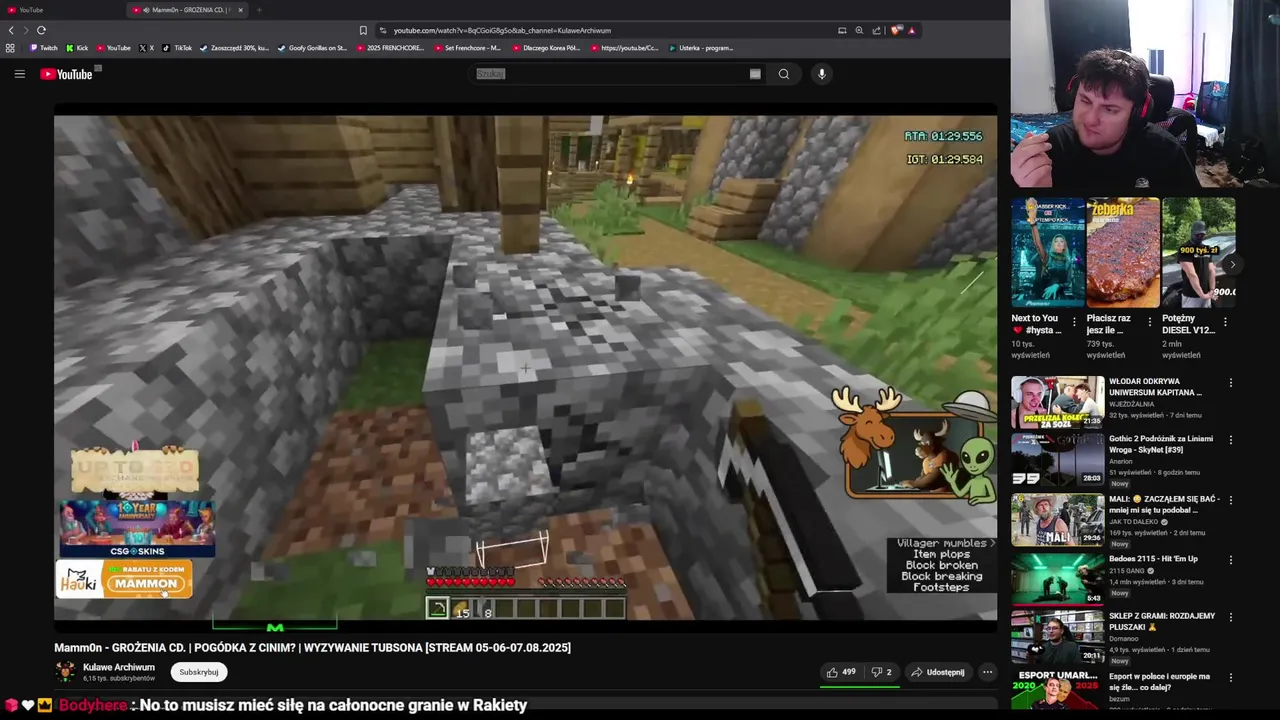The width and height of the screenshot is (1280, 720).
Task: Open the Kick bookmark
Action: [77, 48]
